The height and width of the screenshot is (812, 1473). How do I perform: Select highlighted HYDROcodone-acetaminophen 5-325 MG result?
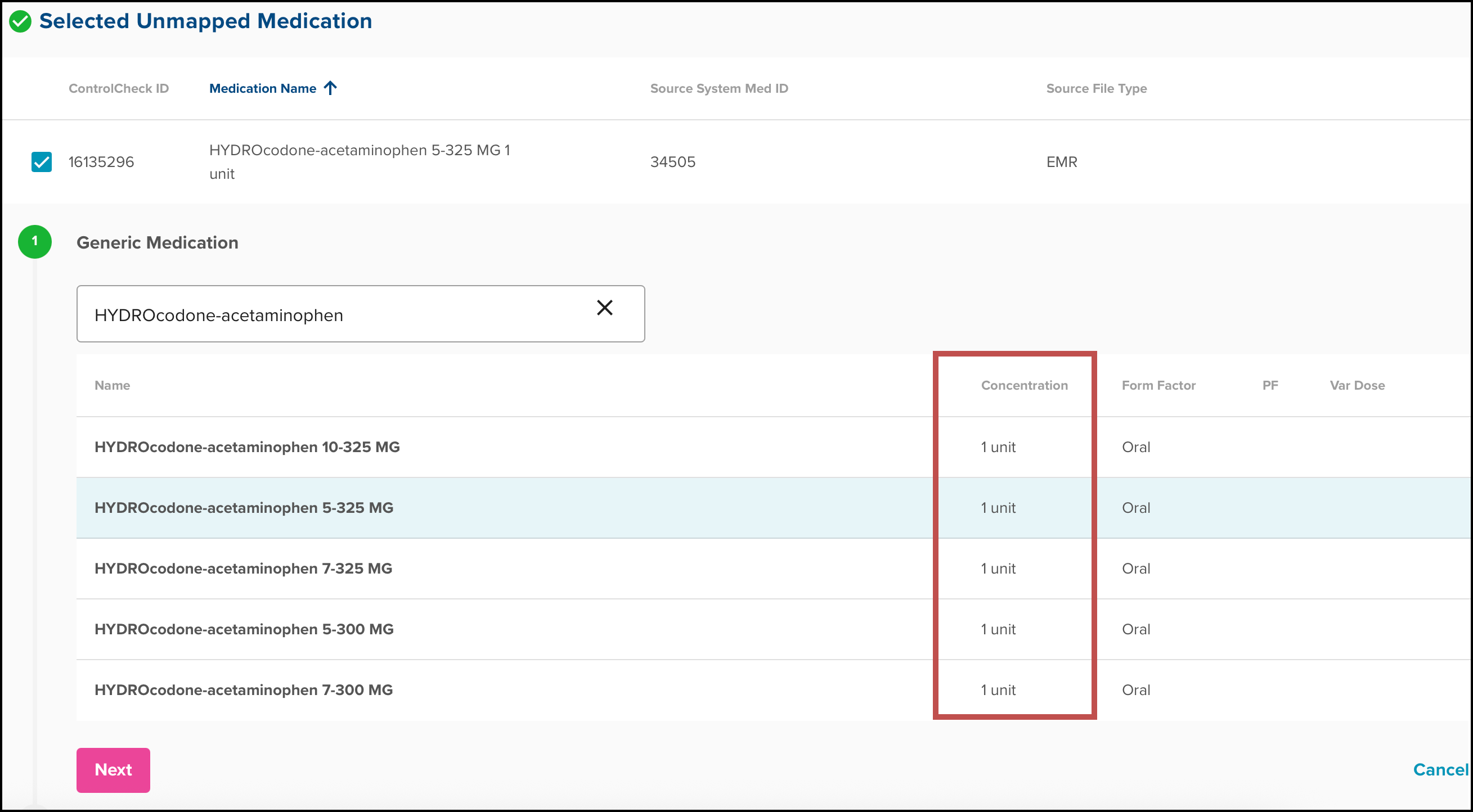tap(244, 508)
